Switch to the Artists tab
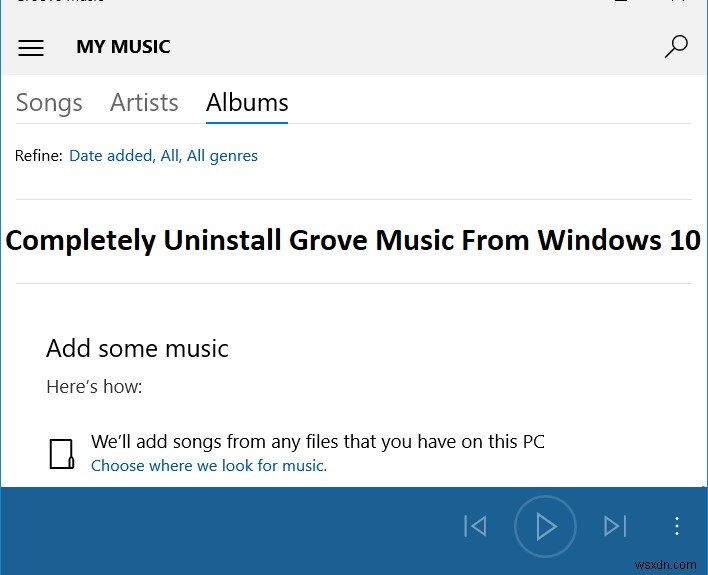The height and width of the screenshot is (575, 708). pos(144,102)
